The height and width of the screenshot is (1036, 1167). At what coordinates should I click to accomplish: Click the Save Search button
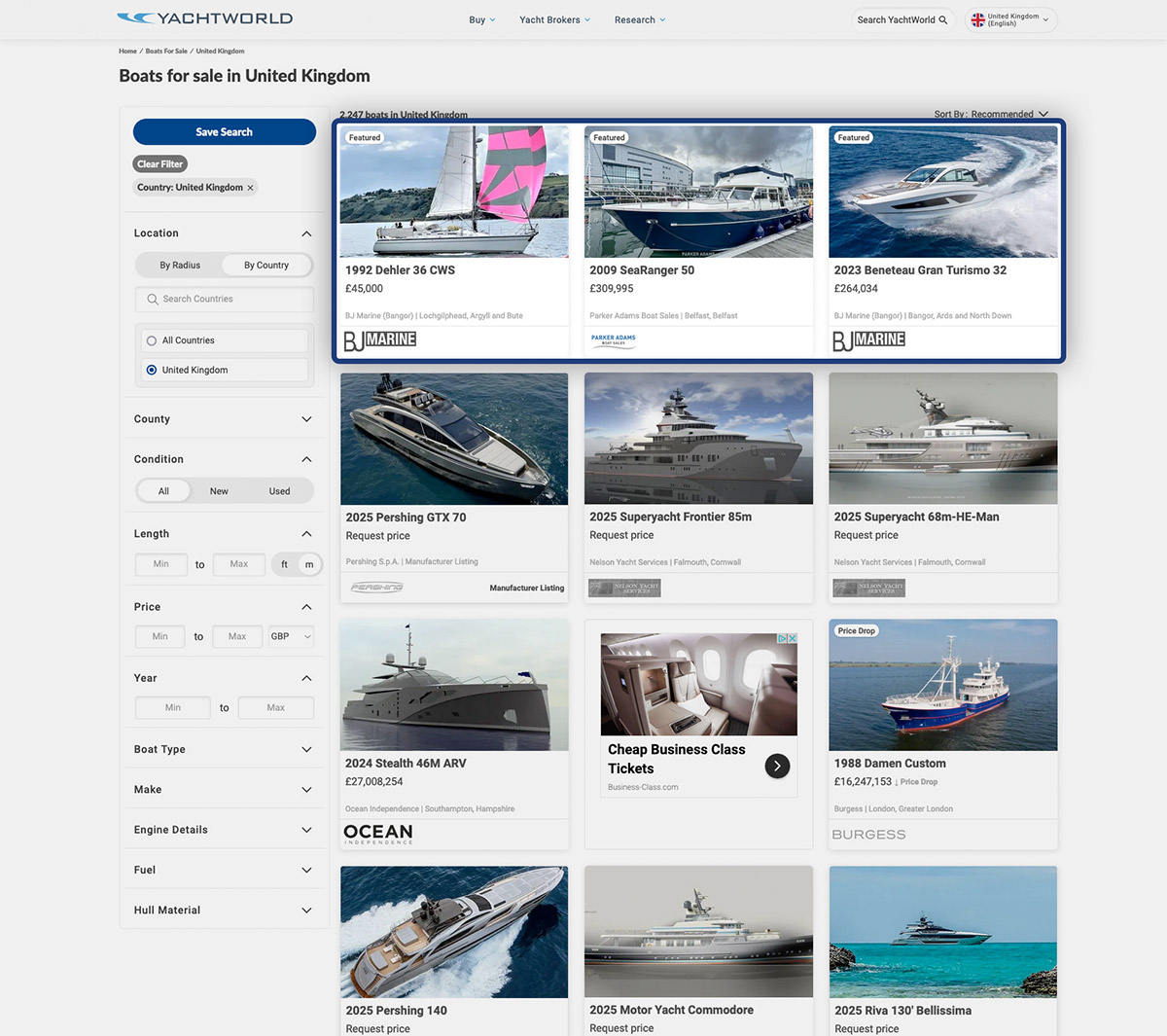[x=225, y=132]
